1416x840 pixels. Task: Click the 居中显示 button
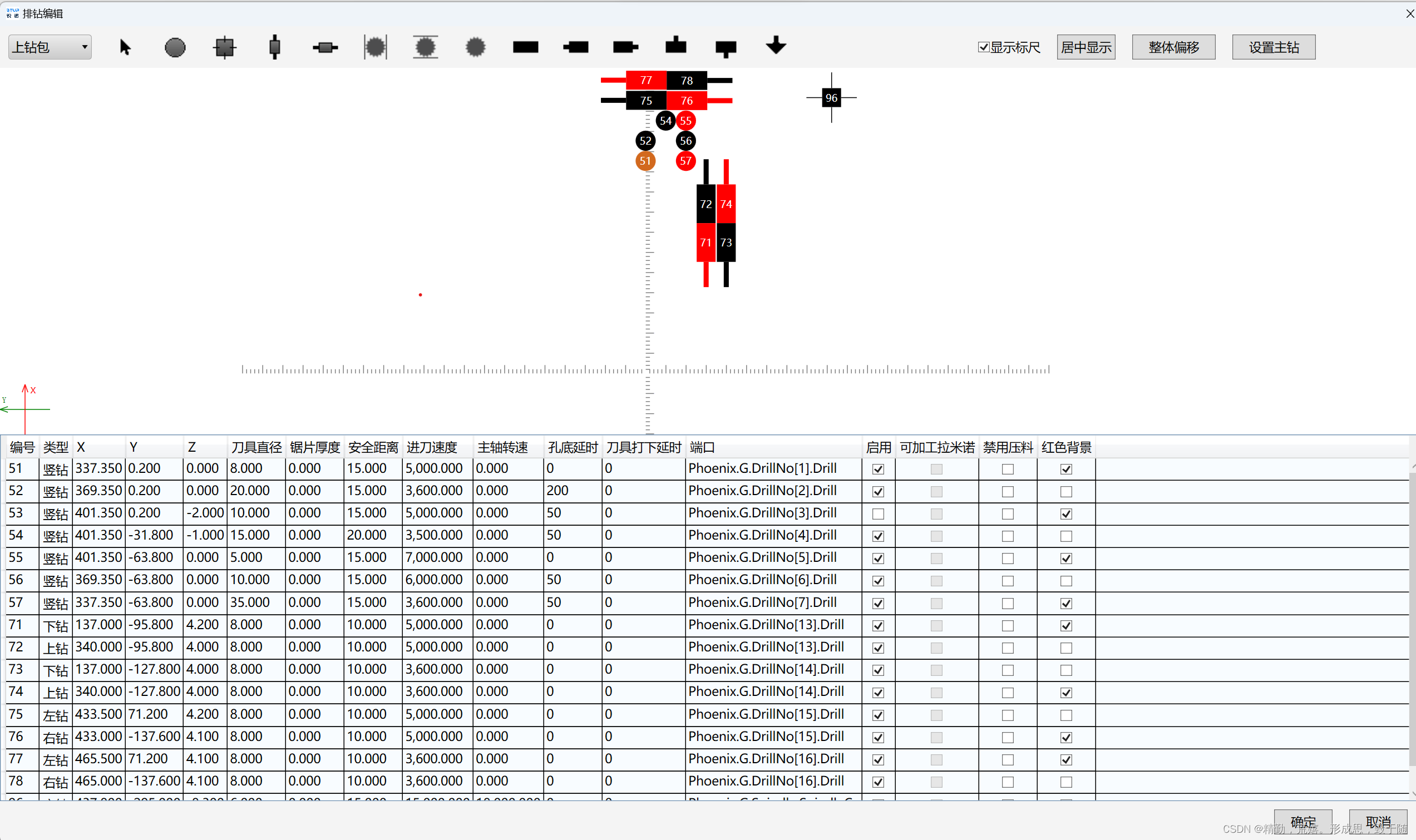[x=1086, y=47]
